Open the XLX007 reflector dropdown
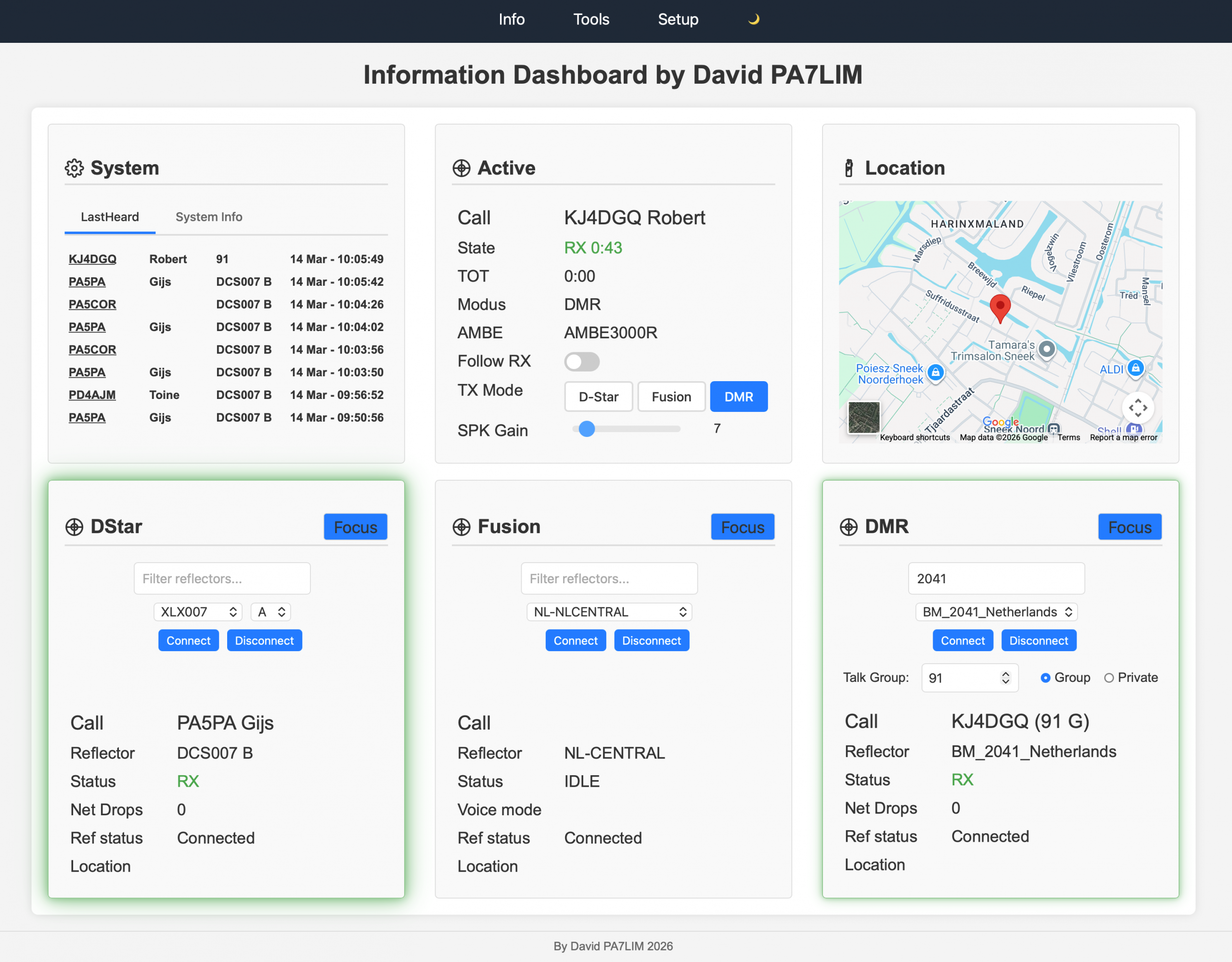The height and width of the screenshot is (962, 1232). point(197,612)
